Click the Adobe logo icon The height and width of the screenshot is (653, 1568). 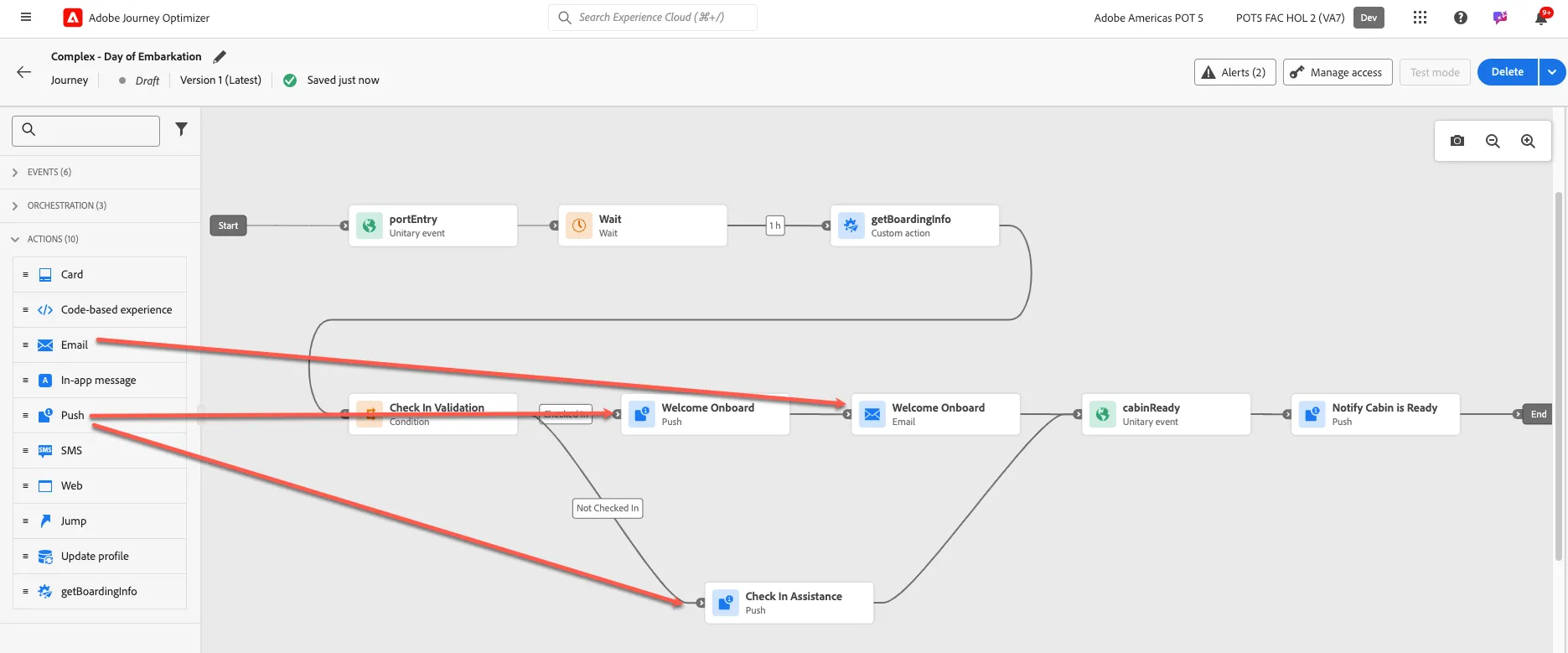tap(73, 18)
